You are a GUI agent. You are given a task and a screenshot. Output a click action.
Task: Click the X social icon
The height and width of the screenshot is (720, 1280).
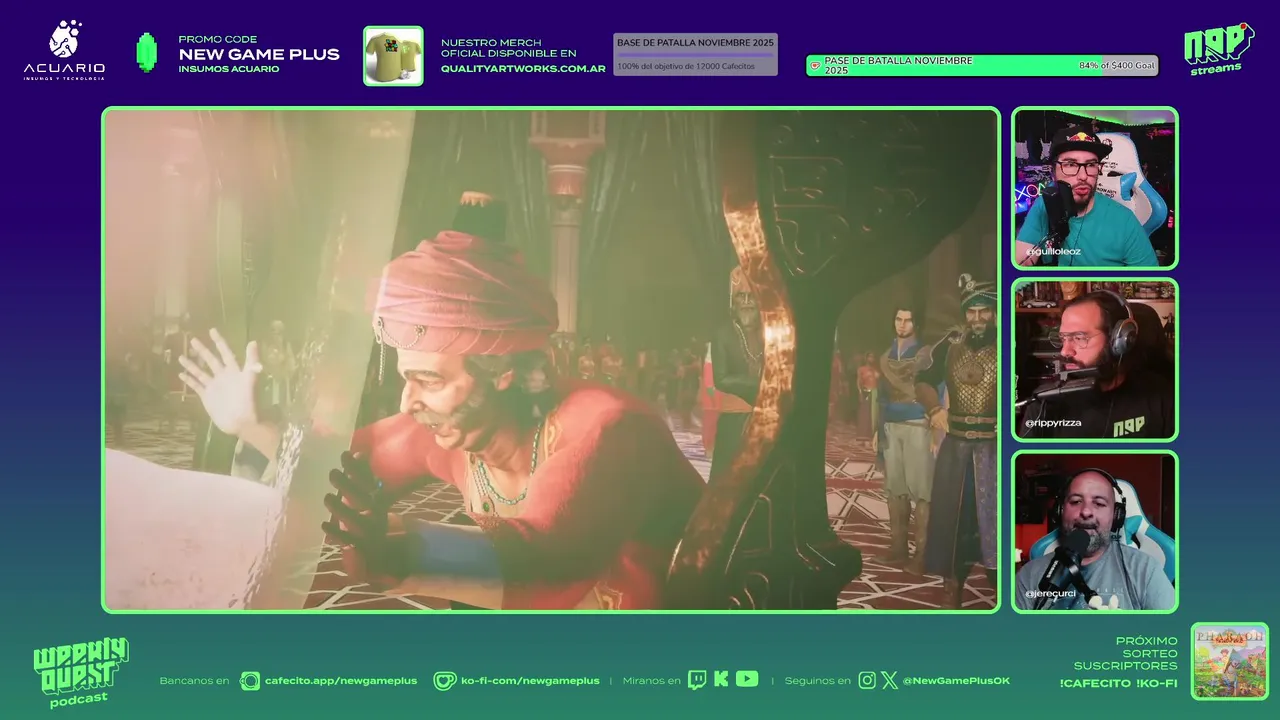coord(889,680)
